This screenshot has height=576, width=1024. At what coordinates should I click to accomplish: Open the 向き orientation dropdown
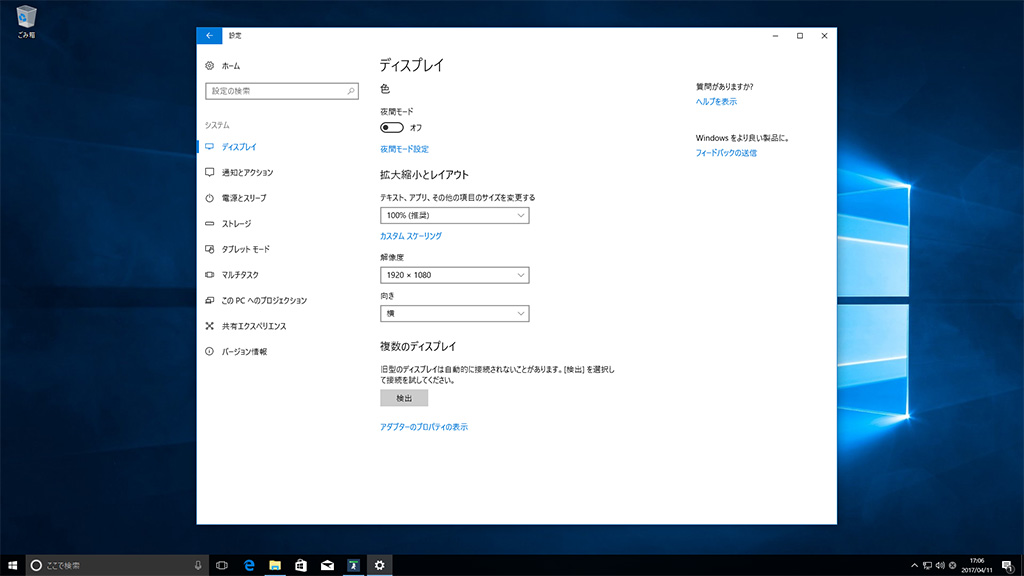click(454, 314)
